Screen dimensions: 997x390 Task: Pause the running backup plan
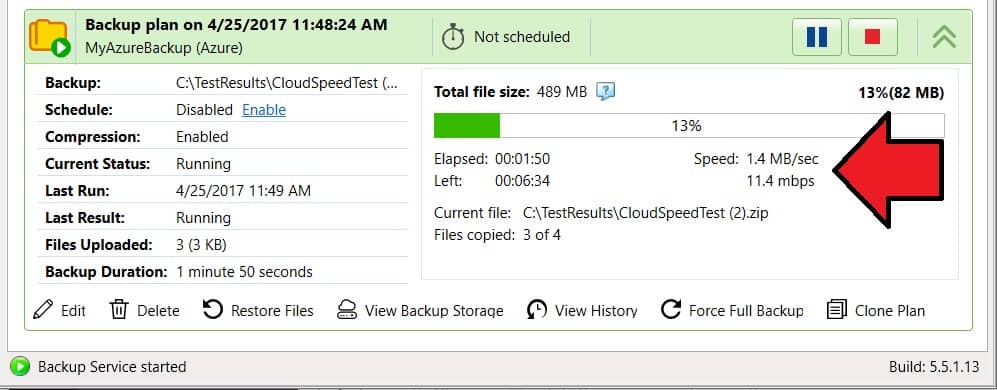816,37
